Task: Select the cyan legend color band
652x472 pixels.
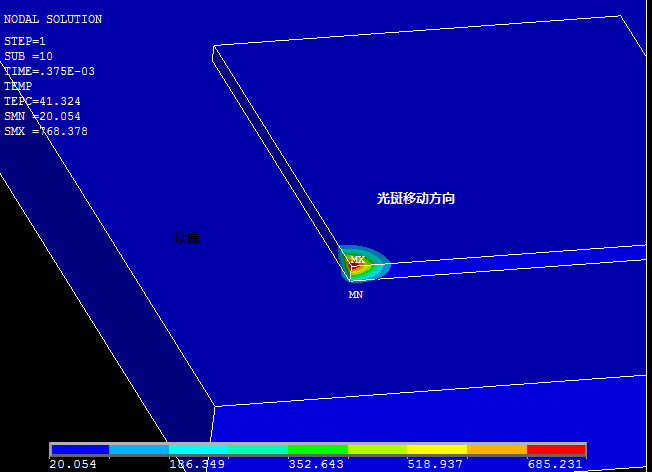Action: (x=199, y=450)
